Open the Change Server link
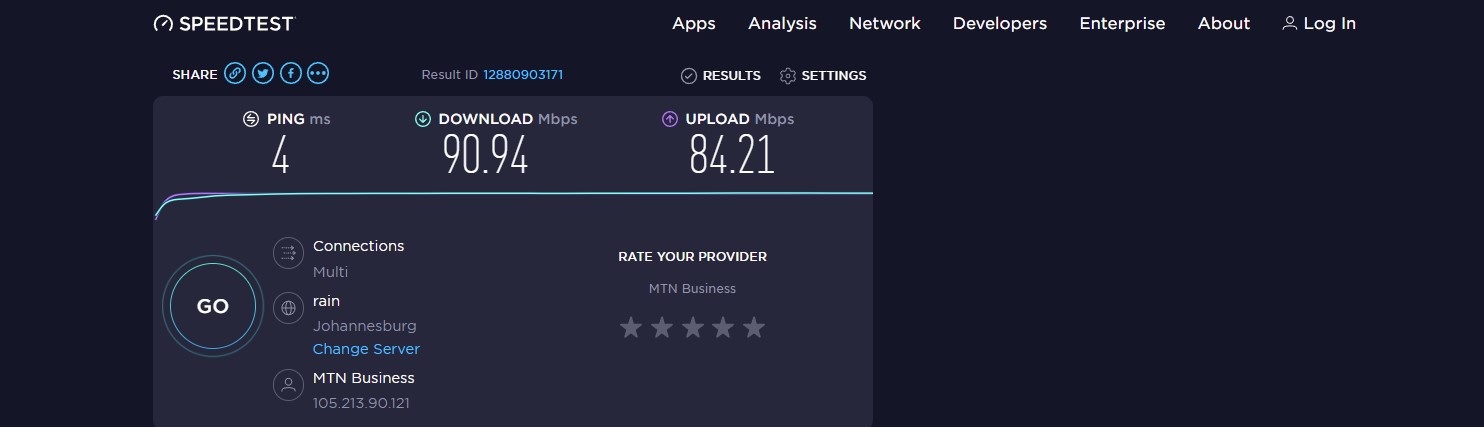This screenshot has height=427, width=1484. click(x=366, y=349)
